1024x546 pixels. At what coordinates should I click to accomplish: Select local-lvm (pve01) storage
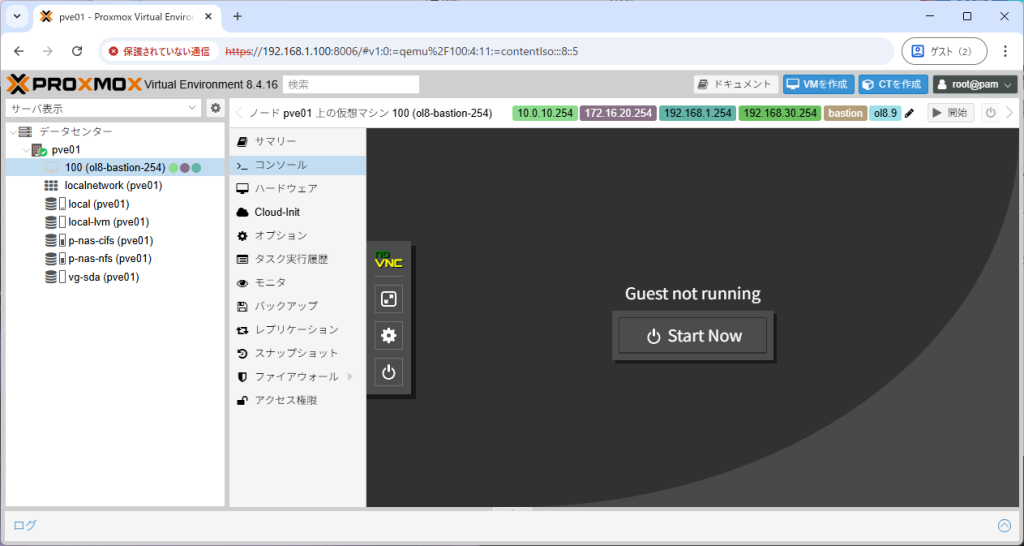108,222
